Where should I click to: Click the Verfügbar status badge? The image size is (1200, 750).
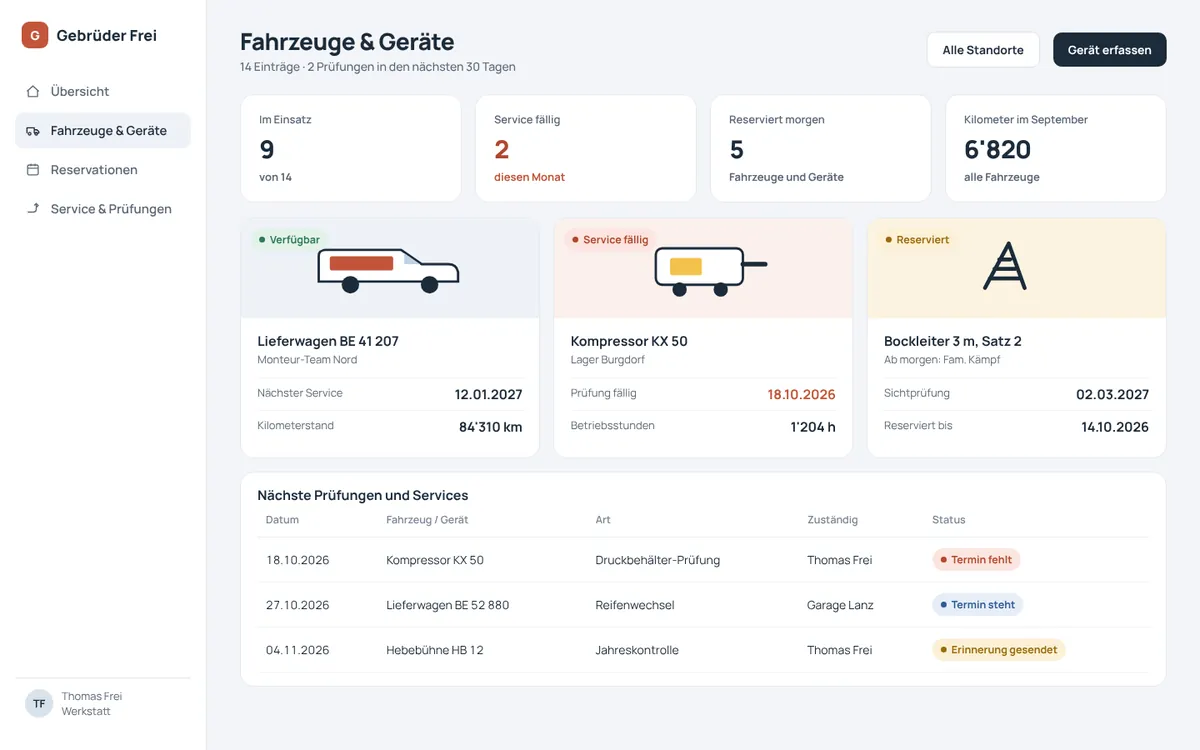290,240
